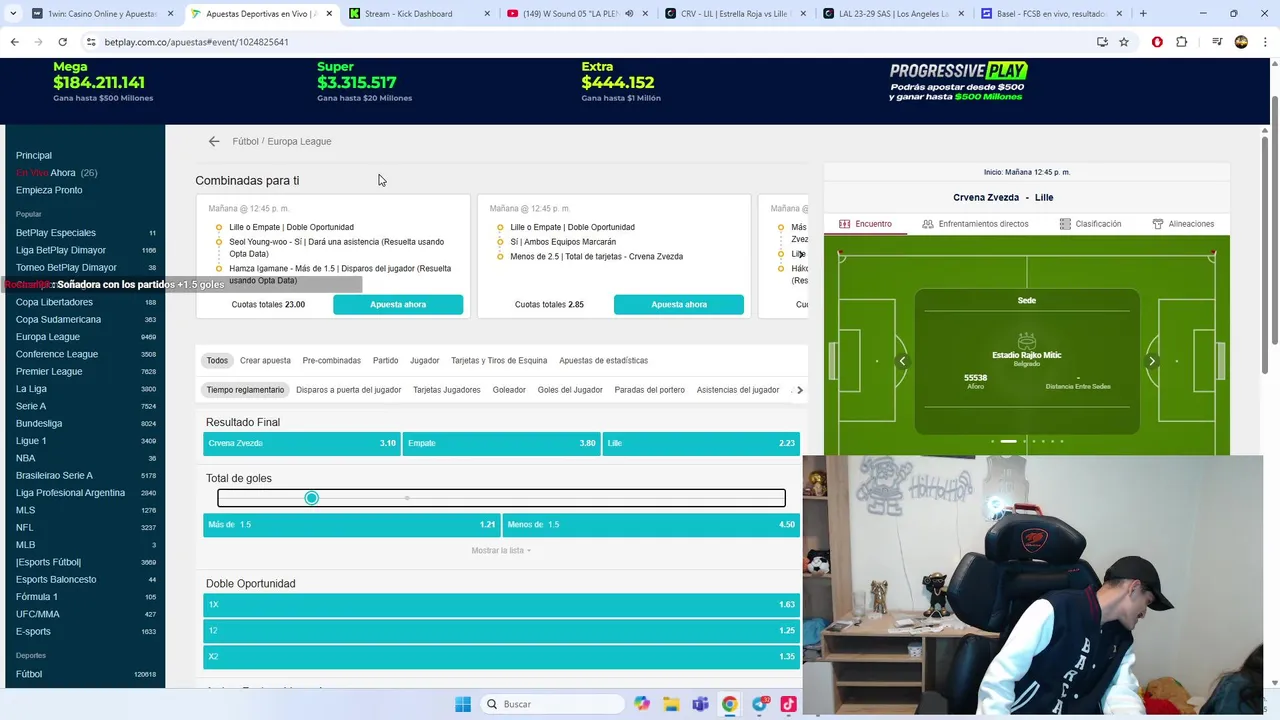Open the Clasificación tab
This screenshot has height=720, width=1280.
(x=1090, y=224)
